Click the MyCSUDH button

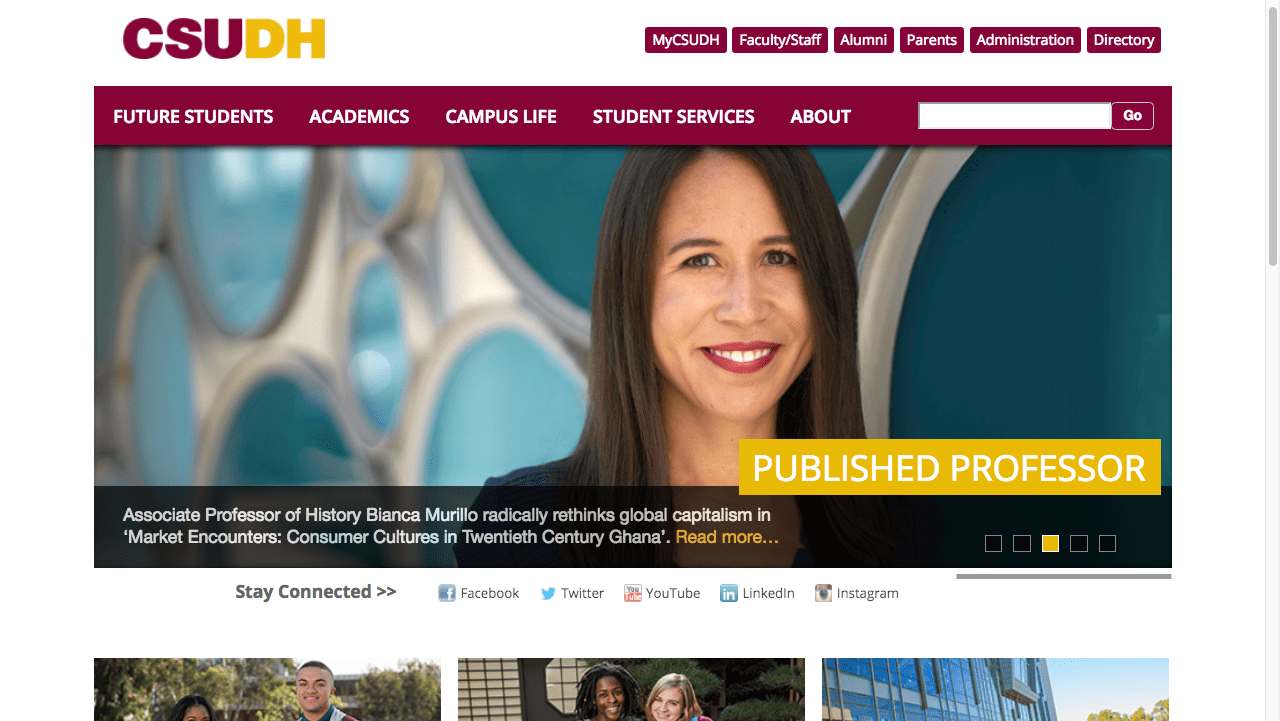[x=686, y=40]
